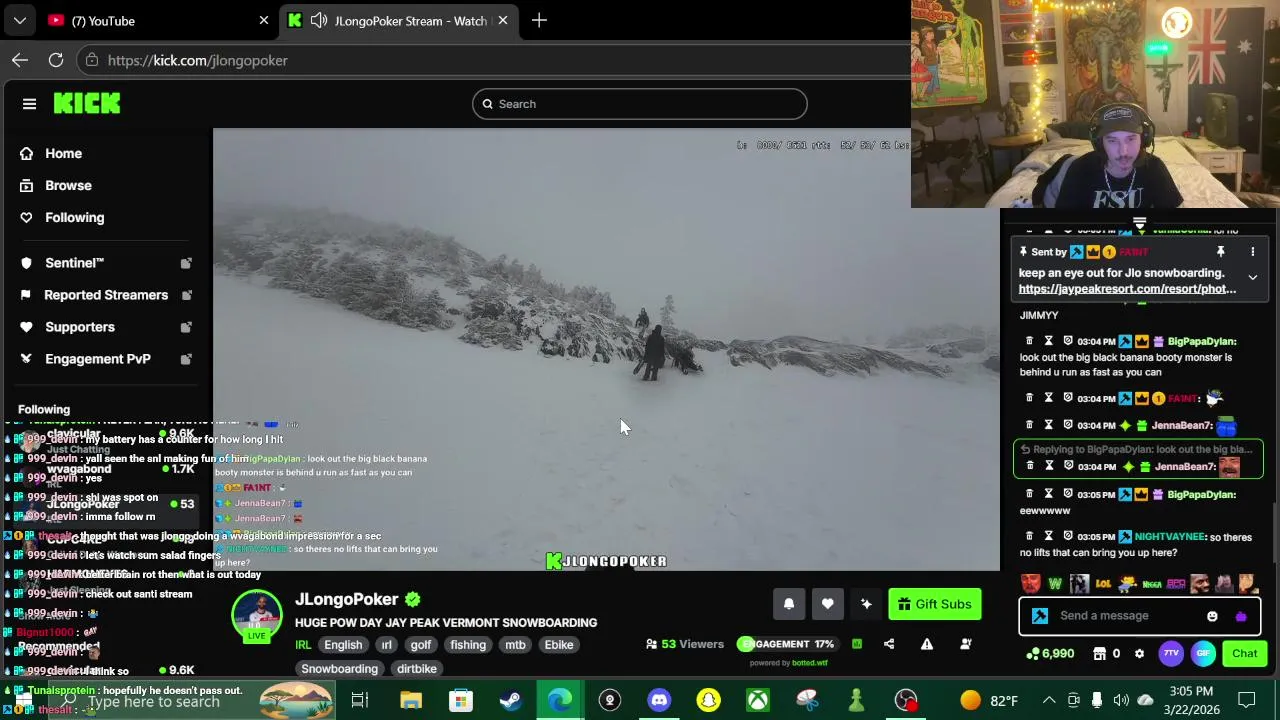Click the NIGHTVAYNEE username in chat
1280x720 pixels.
coord(1170,537)
